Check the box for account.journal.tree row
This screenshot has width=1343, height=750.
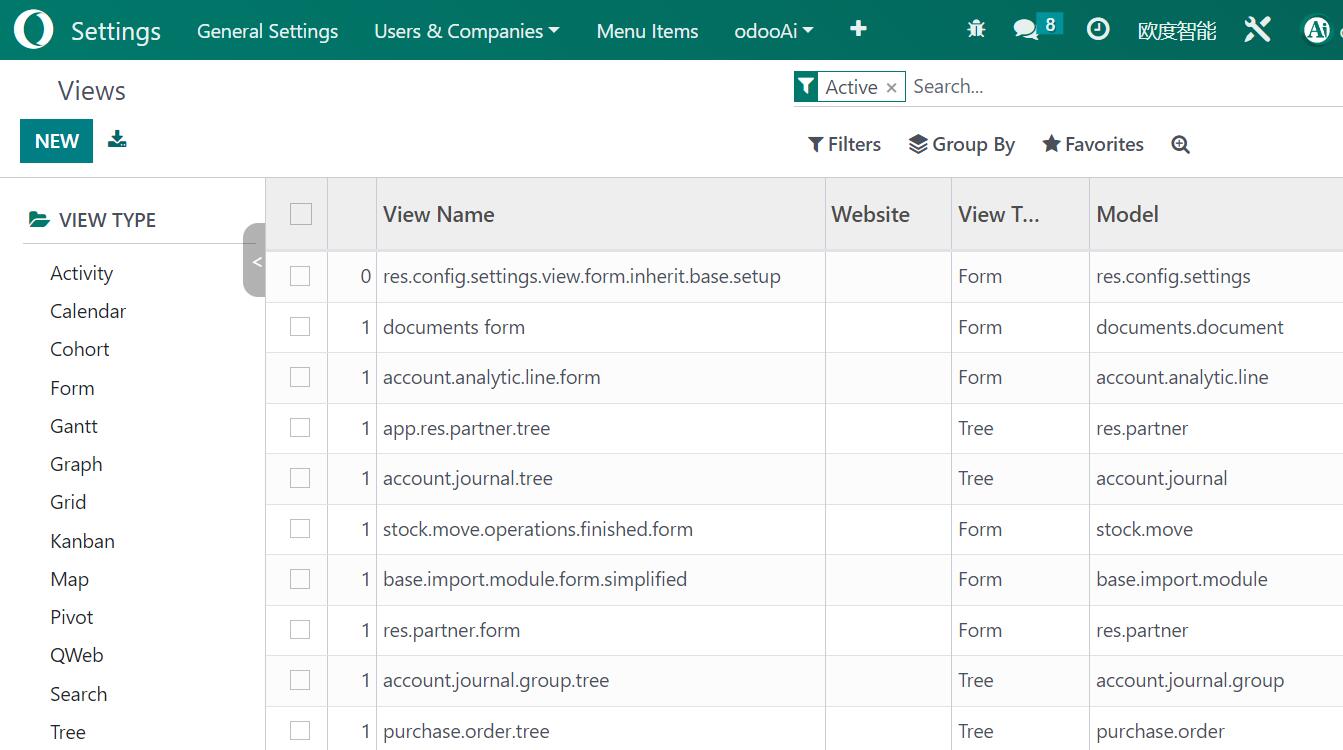point(300,478)
